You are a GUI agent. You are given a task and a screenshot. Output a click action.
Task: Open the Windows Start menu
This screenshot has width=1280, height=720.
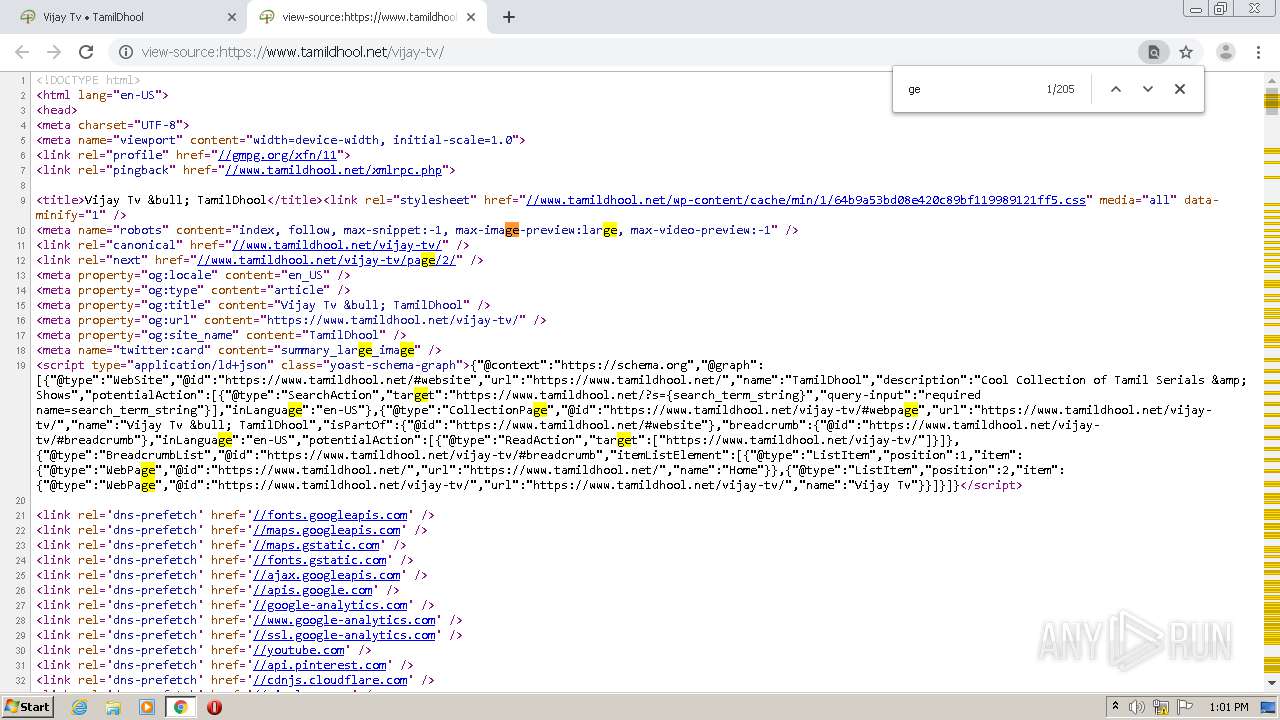(x=28, y=707)
